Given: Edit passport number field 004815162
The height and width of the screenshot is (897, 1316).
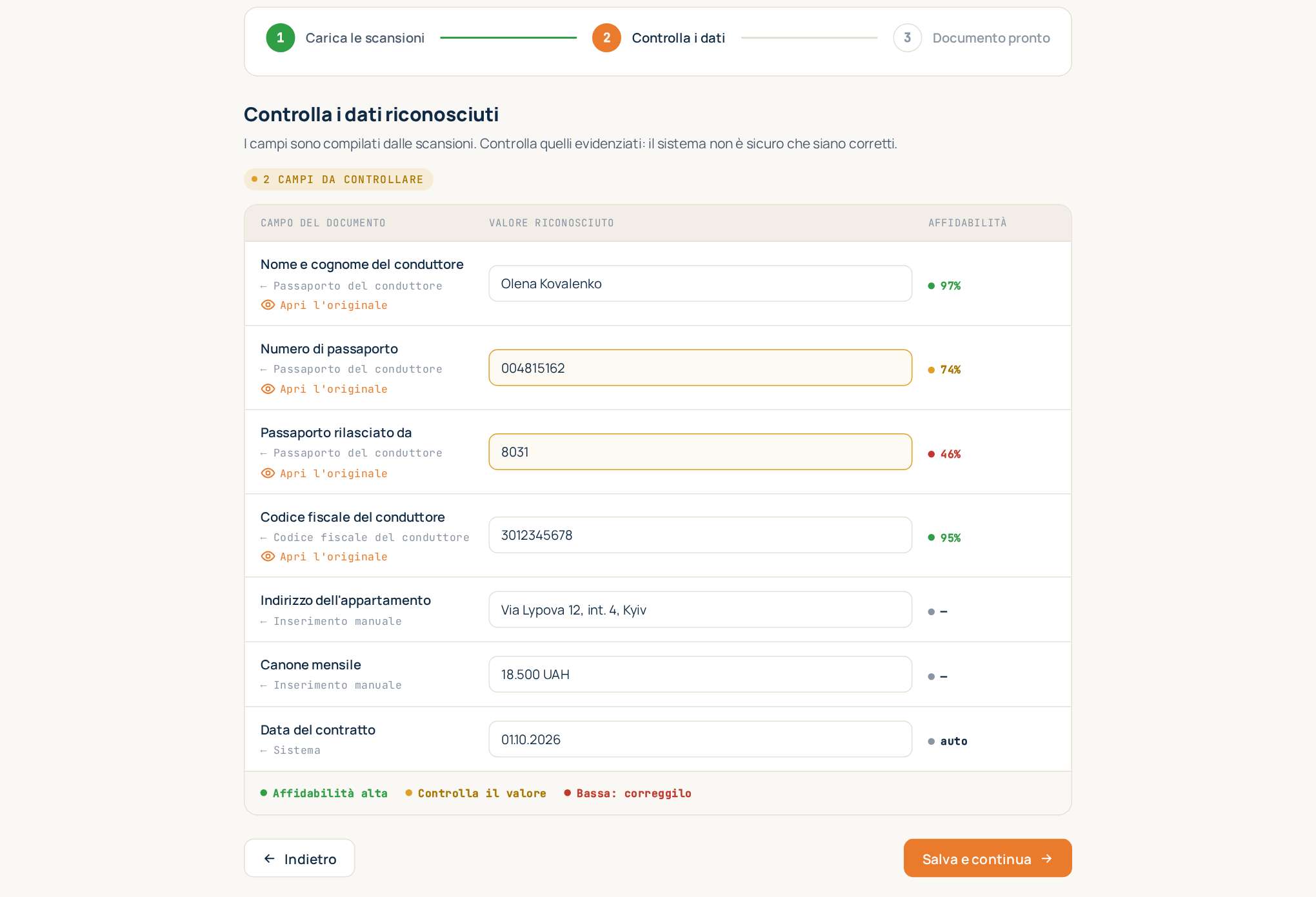Looking at the screenshot, I should 701,368.
